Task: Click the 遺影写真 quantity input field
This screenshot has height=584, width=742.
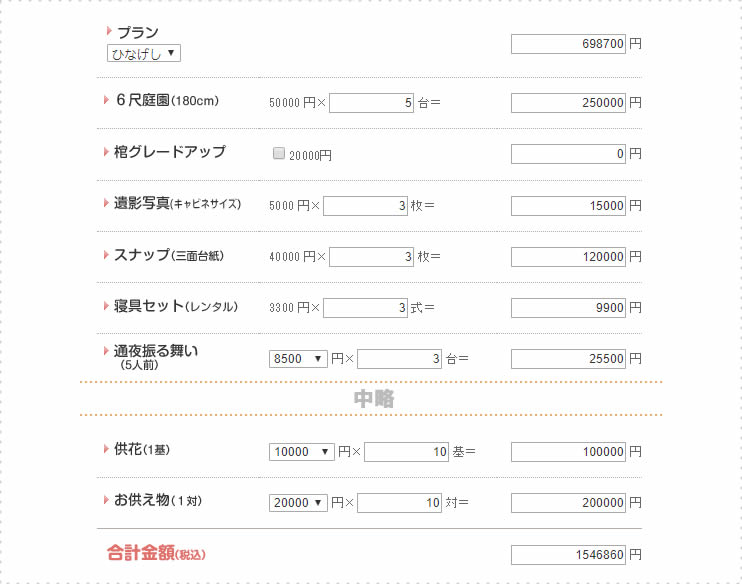Action: coord(365,206)
